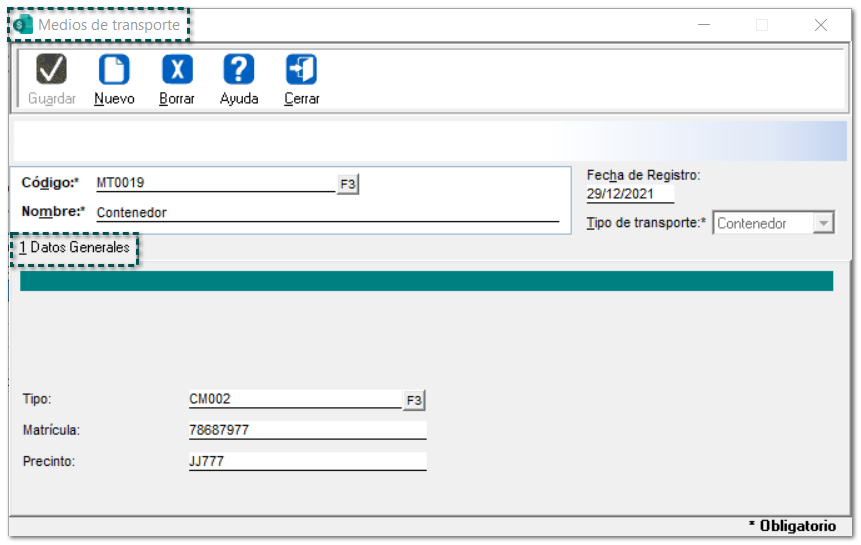Maximize the Medios de transporte window

pos(762,25)
